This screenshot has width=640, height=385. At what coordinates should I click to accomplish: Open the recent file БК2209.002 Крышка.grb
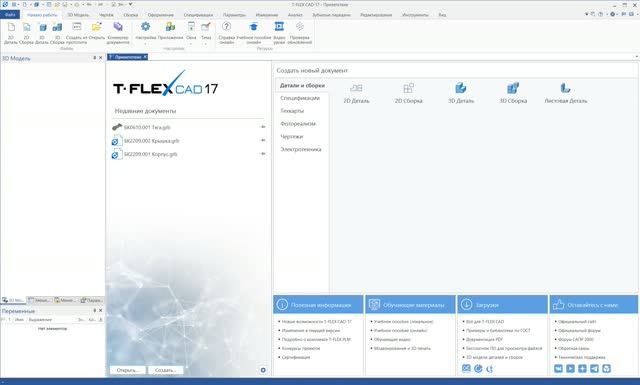151,141
